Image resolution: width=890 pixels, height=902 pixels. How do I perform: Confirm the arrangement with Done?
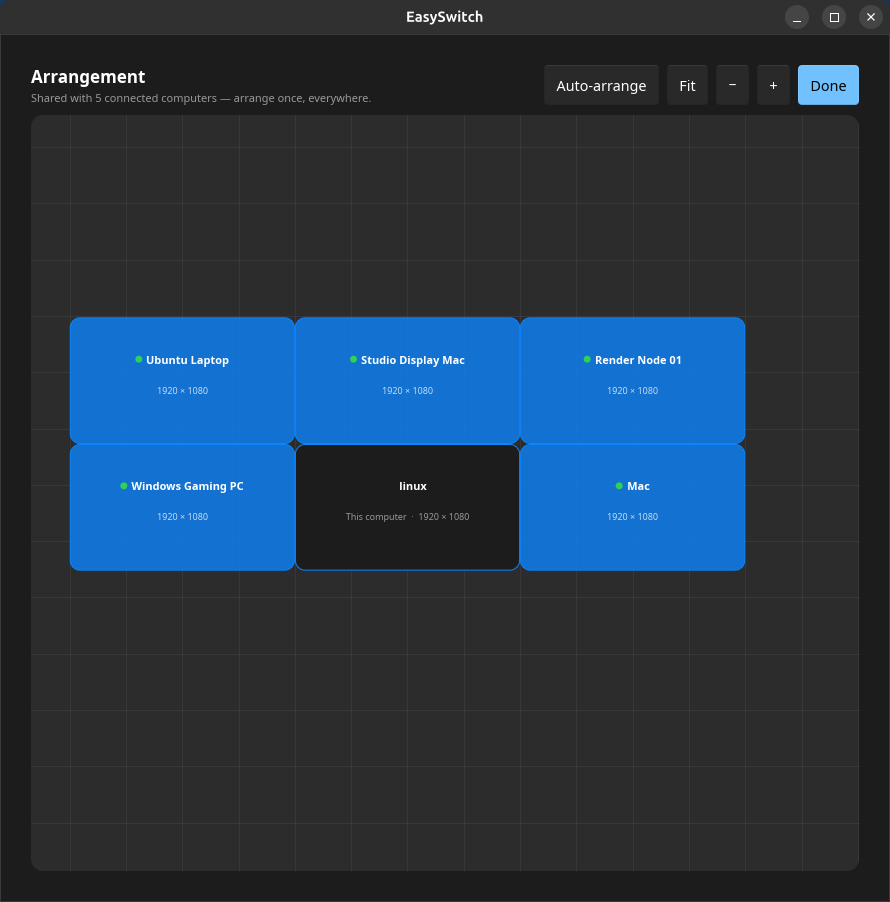pyautogui.click(x=828, y=85)
